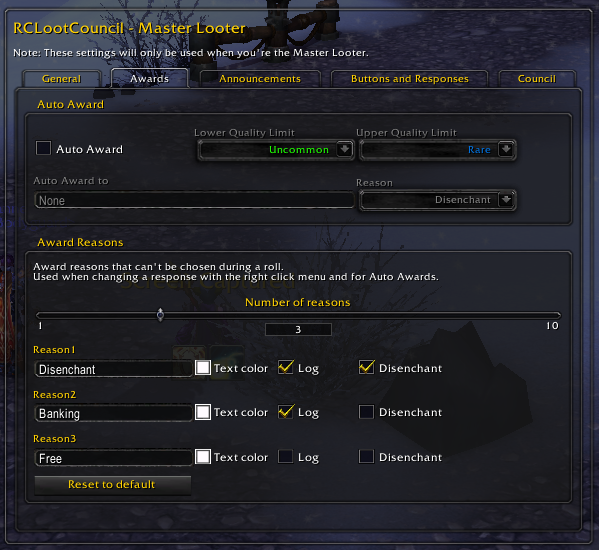Open text color swatch for Reason2
This screenshot has width=599, height=550.
203,412
